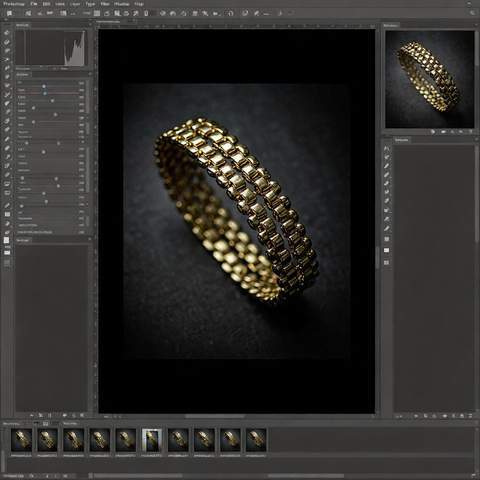Click the bracelet preview in the top-right navigator panel
This screenshot has height=480, width=480.
tap(430, 79)
